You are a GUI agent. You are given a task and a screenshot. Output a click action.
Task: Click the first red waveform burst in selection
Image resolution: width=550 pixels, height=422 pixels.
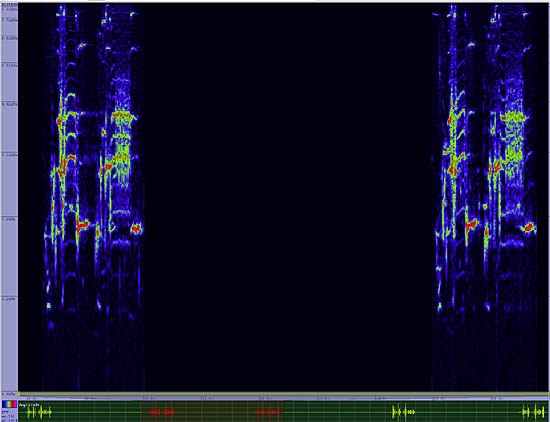coord(163,412)
